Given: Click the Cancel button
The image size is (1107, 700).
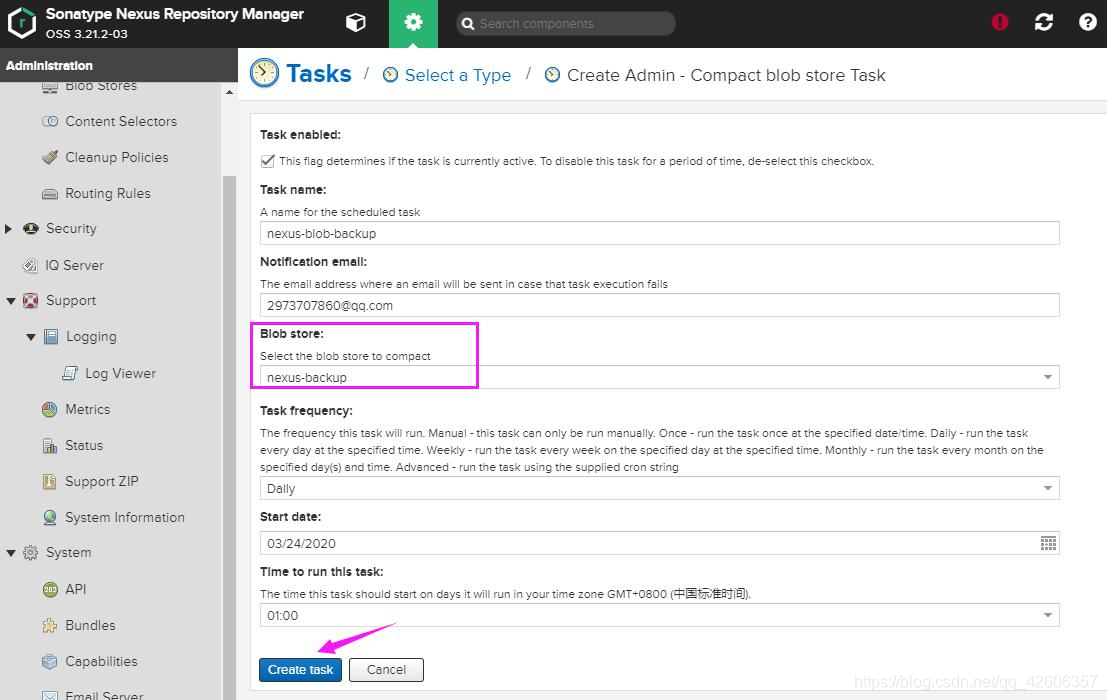Looking at the screenshot, I should 386,670.
